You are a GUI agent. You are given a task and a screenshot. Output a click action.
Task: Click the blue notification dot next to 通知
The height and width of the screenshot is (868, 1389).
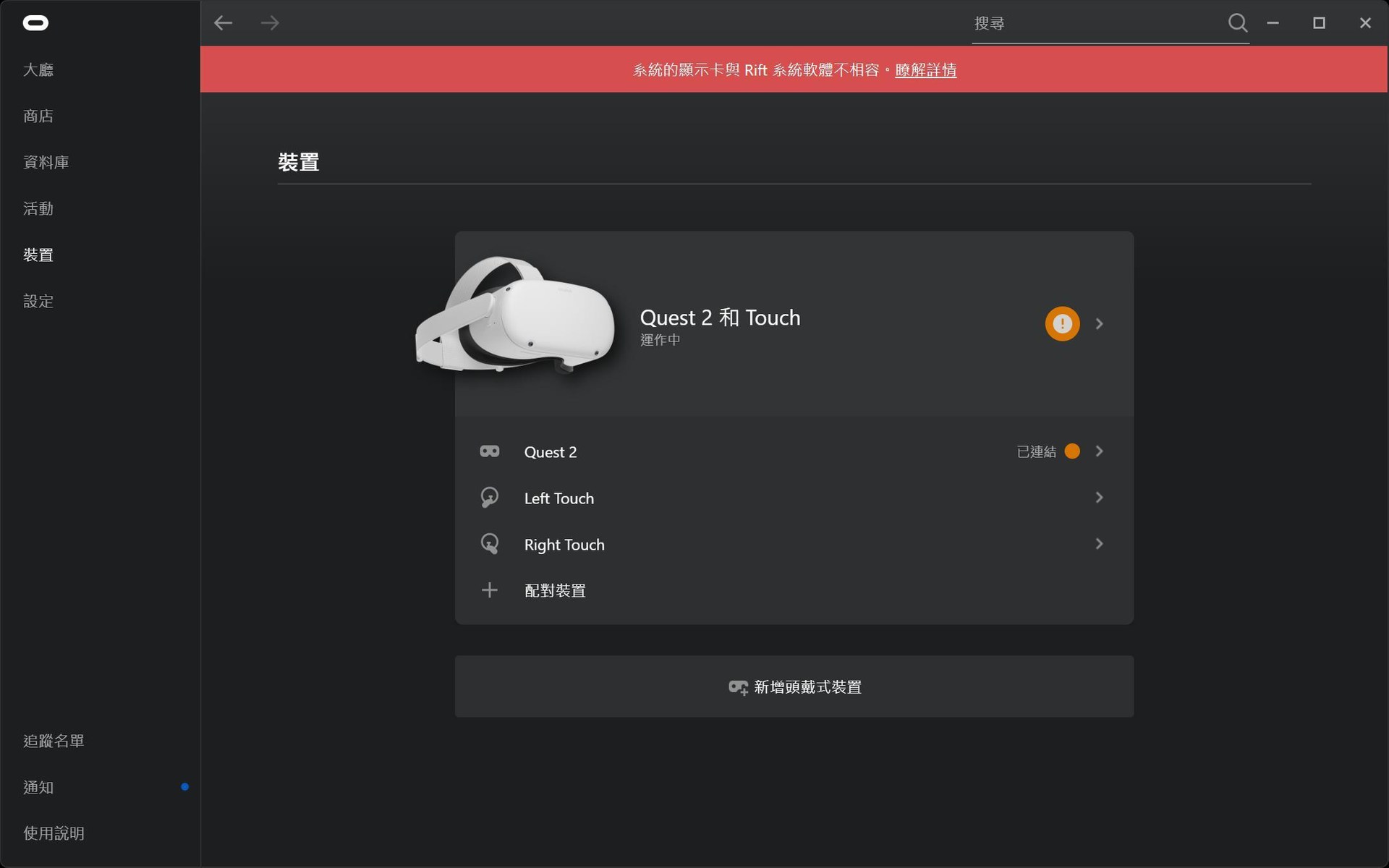[x=185, y=786]
